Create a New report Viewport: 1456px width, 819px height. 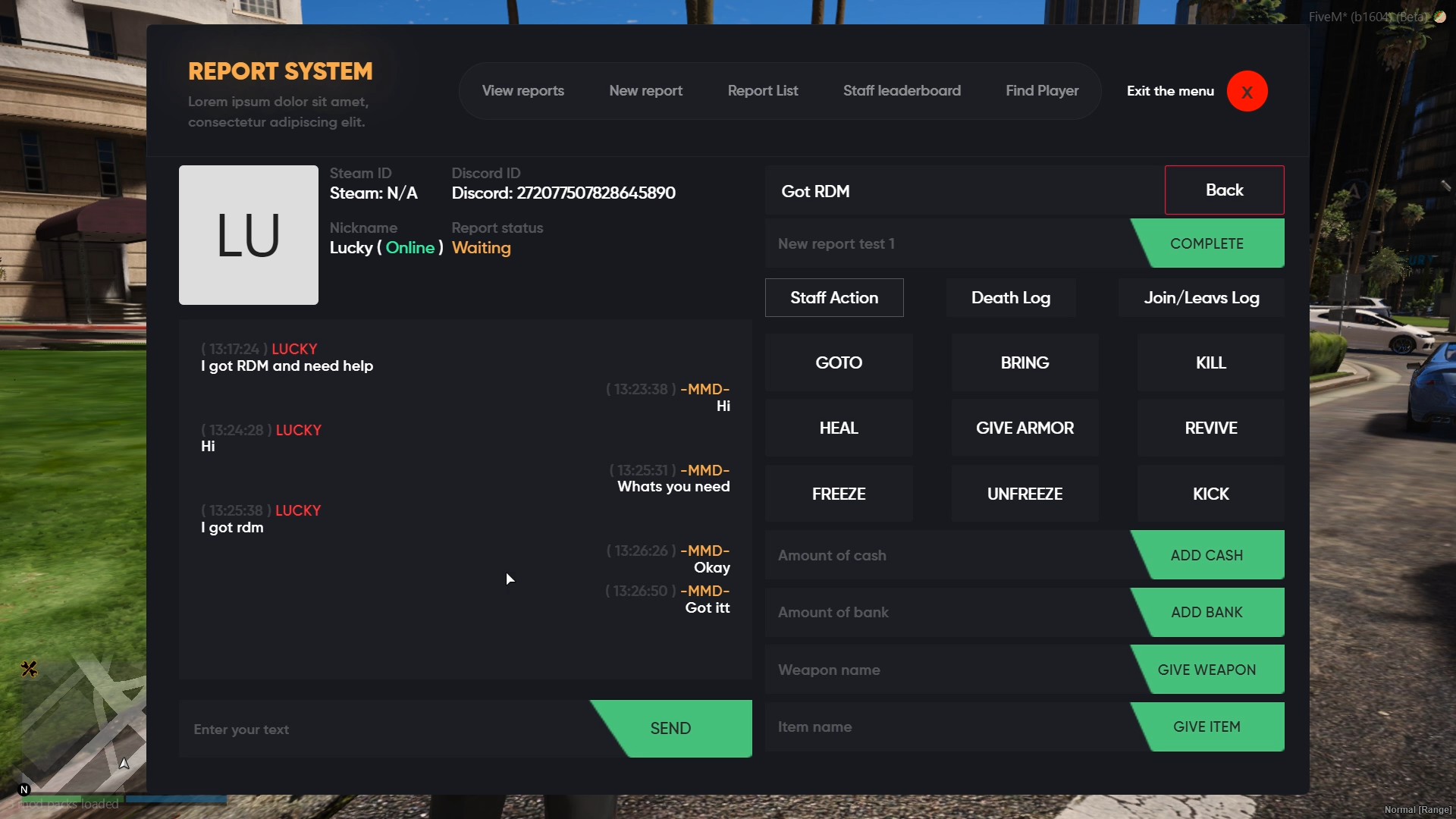tap(645, 90)
